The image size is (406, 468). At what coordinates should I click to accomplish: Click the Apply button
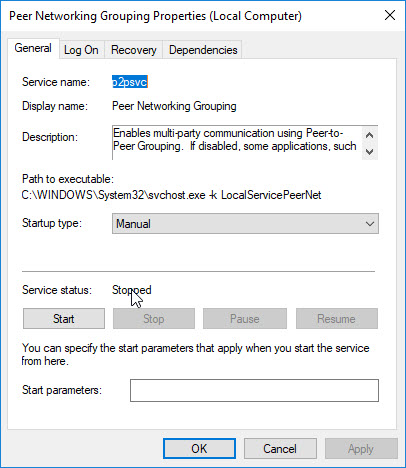coord(361,448)
